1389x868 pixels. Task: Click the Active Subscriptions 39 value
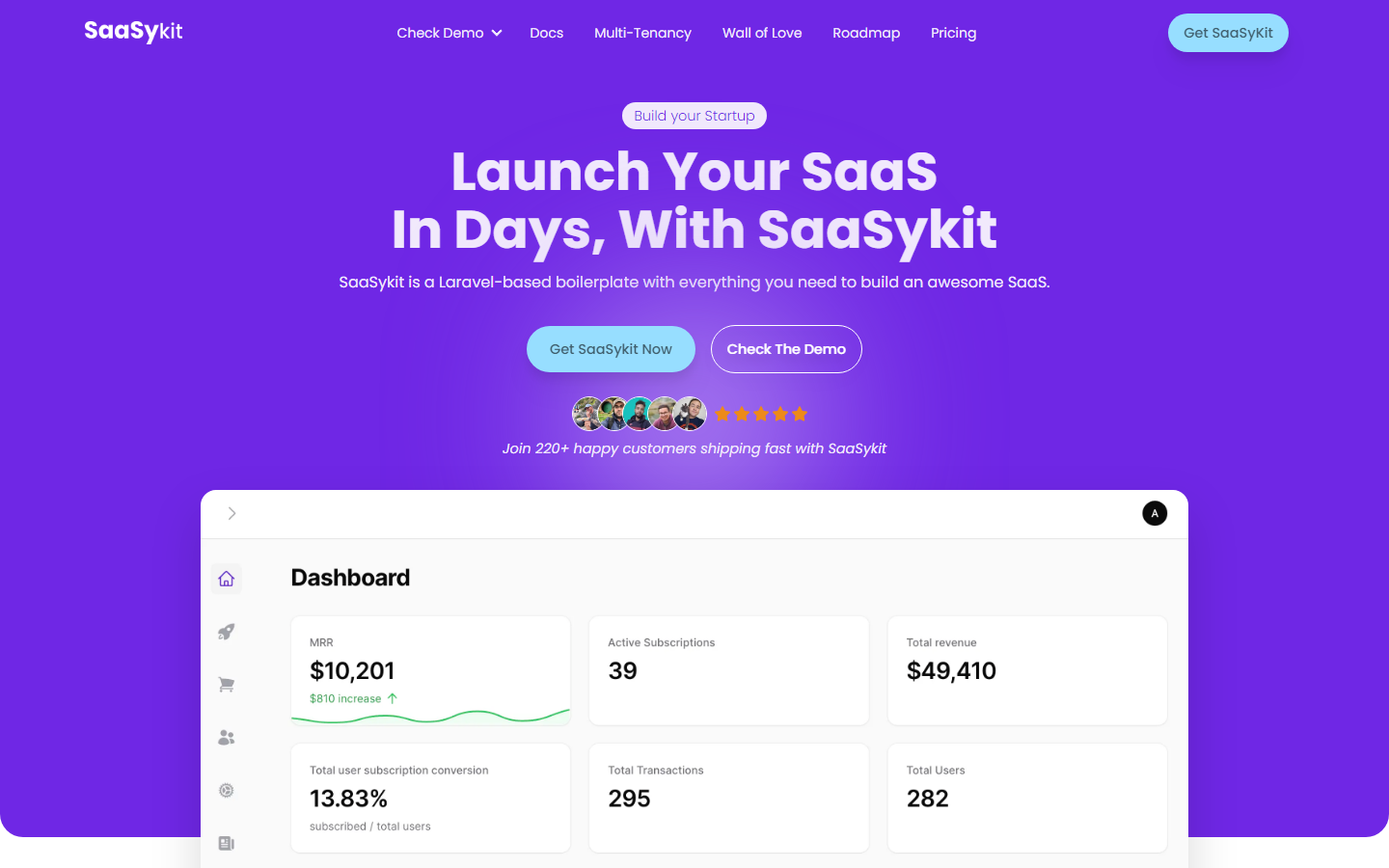click(623, 670)
